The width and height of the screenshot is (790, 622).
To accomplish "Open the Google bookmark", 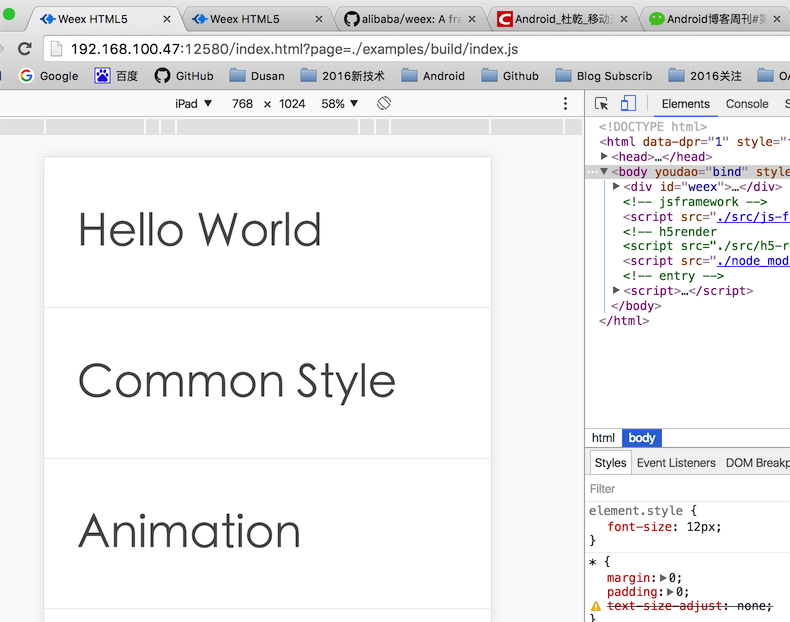I will (49, 76).
